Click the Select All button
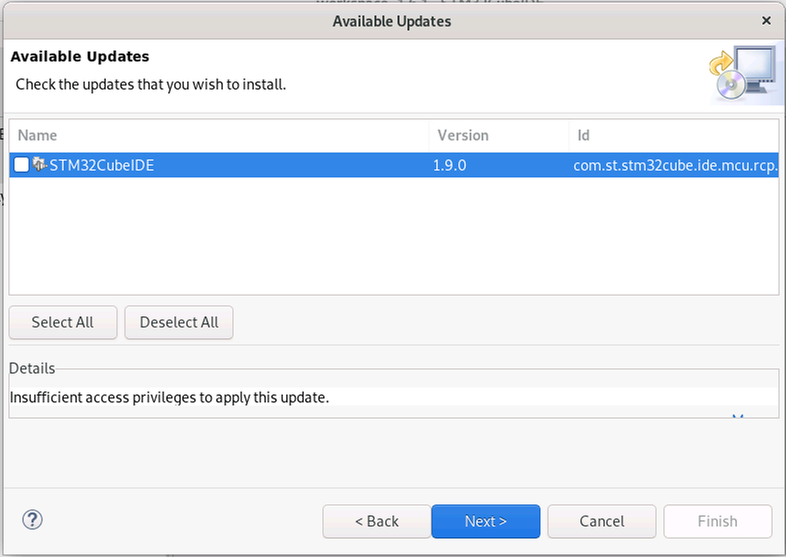 (x=63, y=322)
